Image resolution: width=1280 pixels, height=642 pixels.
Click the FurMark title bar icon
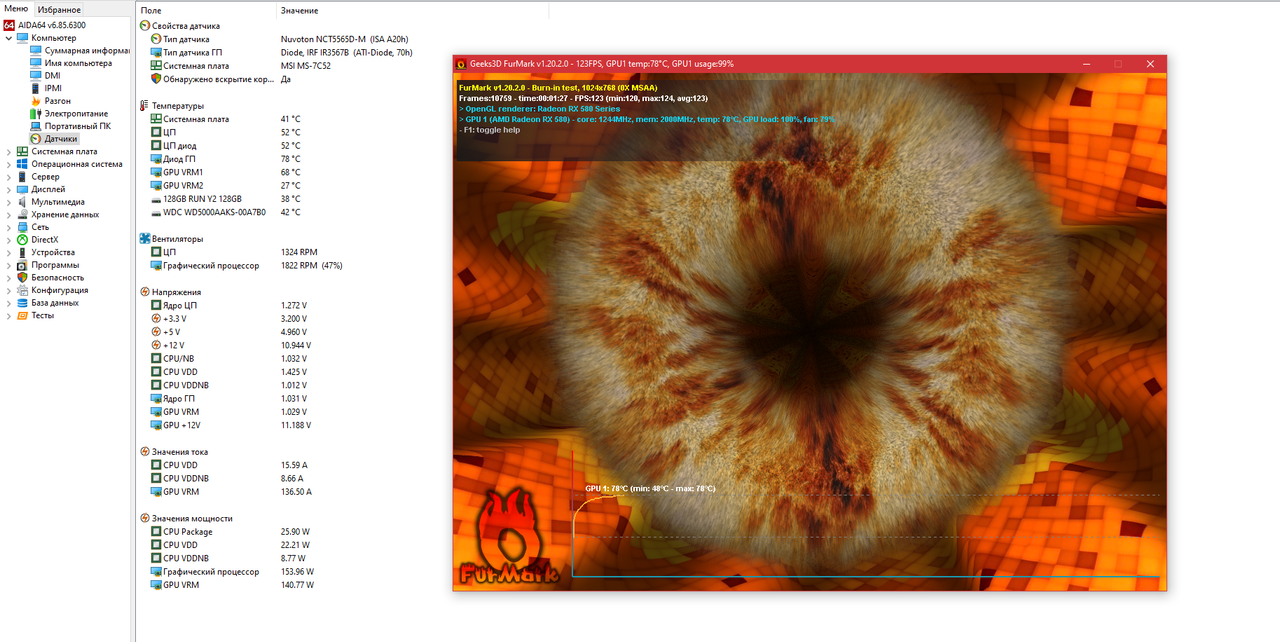(462, 64)
